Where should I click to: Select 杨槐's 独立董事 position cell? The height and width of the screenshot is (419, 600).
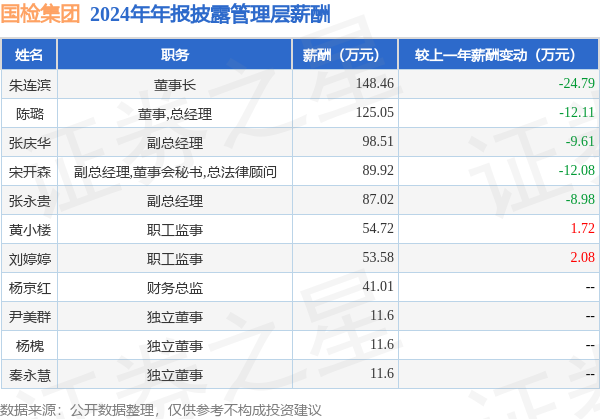pos(175,346)
